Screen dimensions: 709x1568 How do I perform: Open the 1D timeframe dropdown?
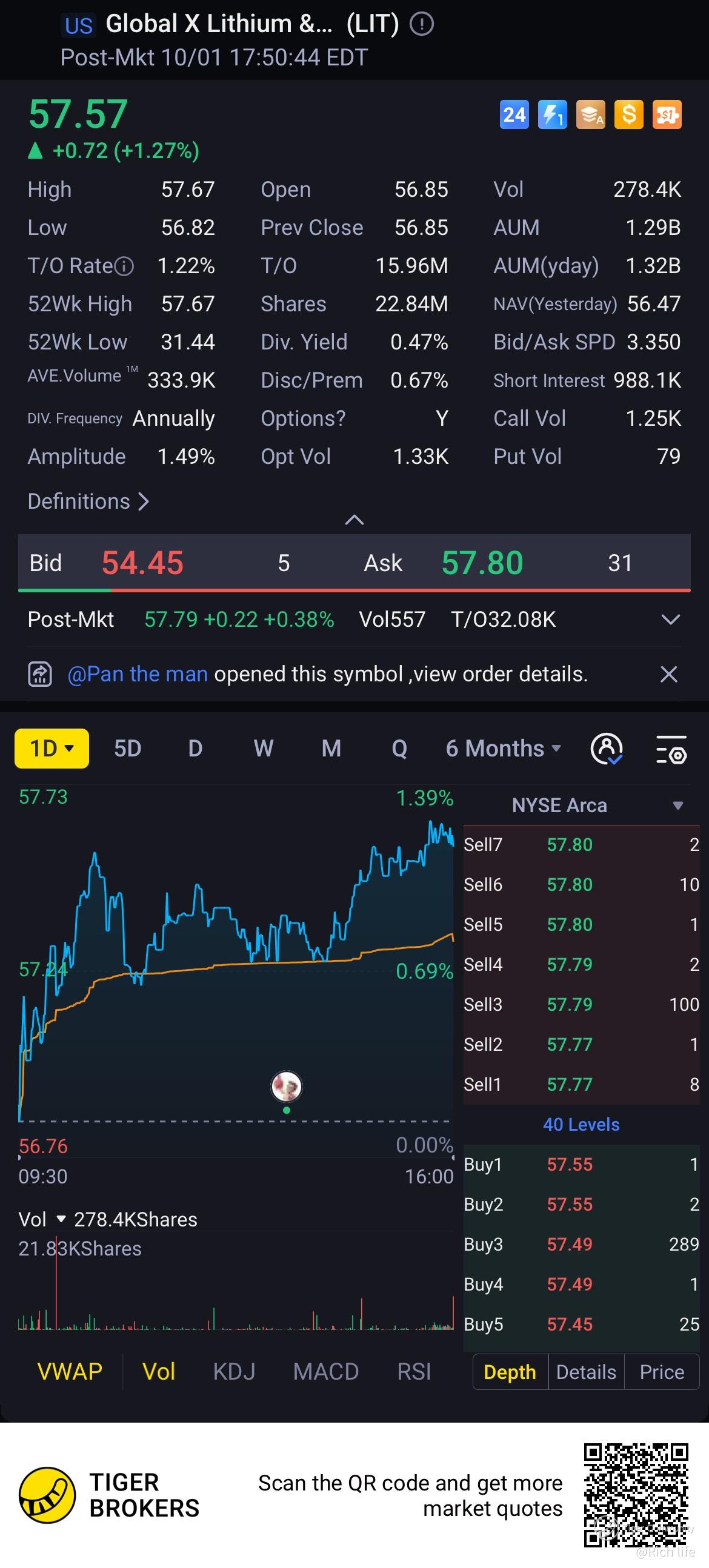[x=52, y=749]
